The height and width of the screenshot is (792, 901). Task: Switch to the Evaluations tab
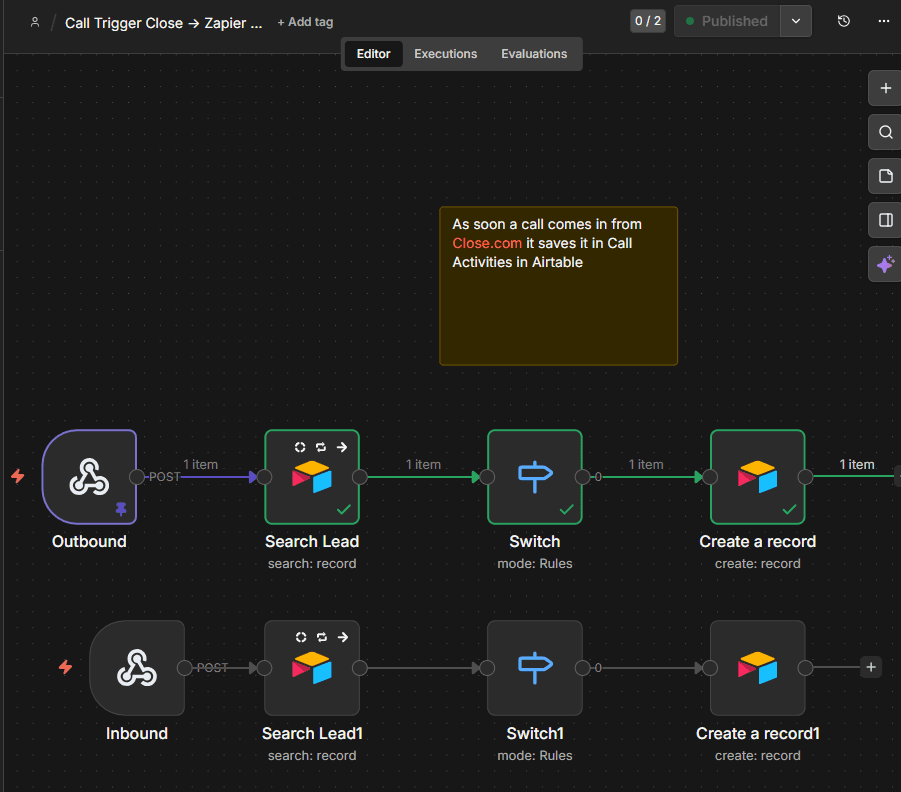coord(534,54)
